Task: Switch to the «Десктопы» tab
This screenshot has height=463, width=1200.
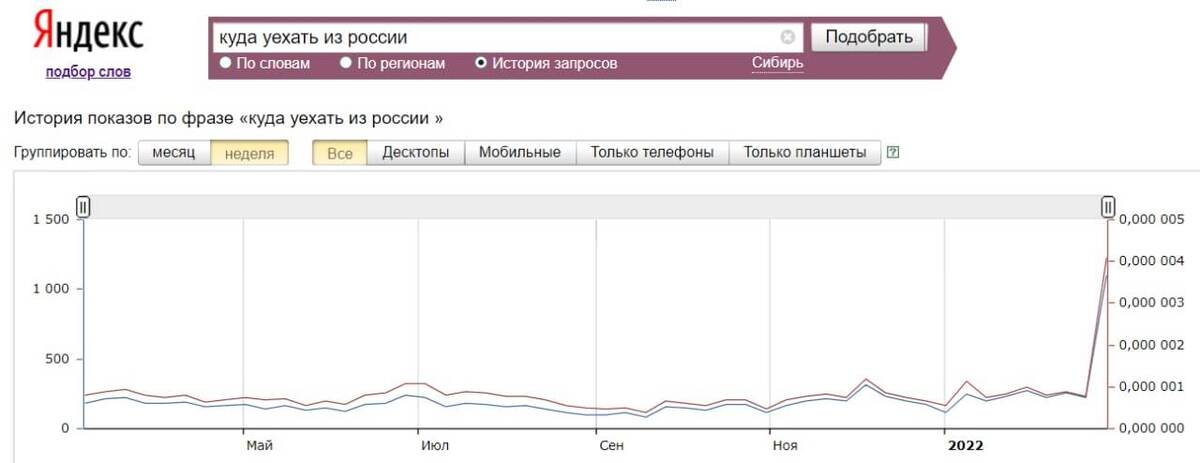Action: 414,153
